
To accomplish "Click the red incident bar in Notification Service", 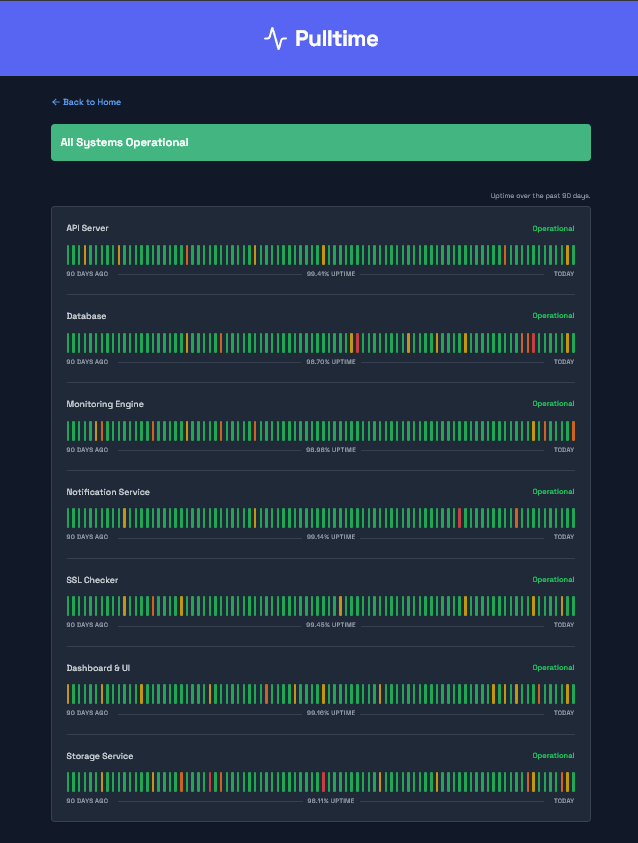I will point(459,518).
